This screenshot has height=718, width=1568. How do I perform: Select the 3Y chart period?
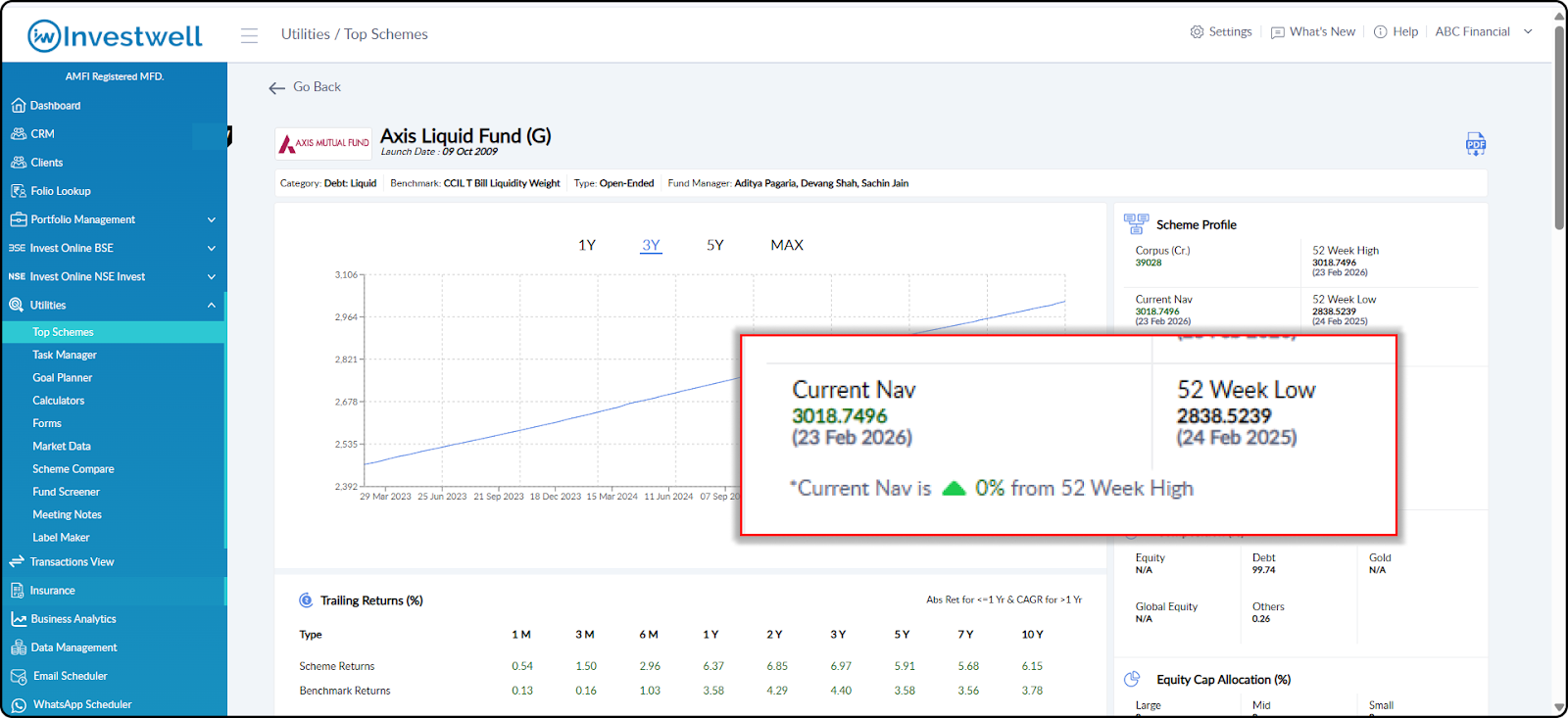coord(651,245)
